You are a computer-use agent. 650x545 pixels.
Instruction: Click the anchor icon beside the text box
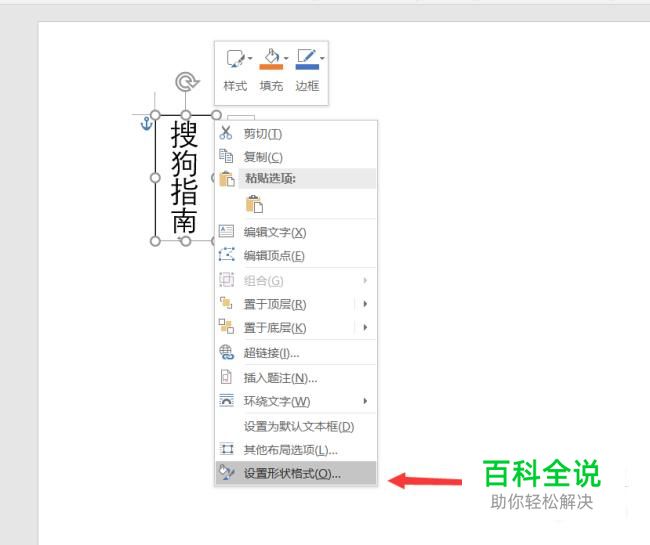coord(146,124)
